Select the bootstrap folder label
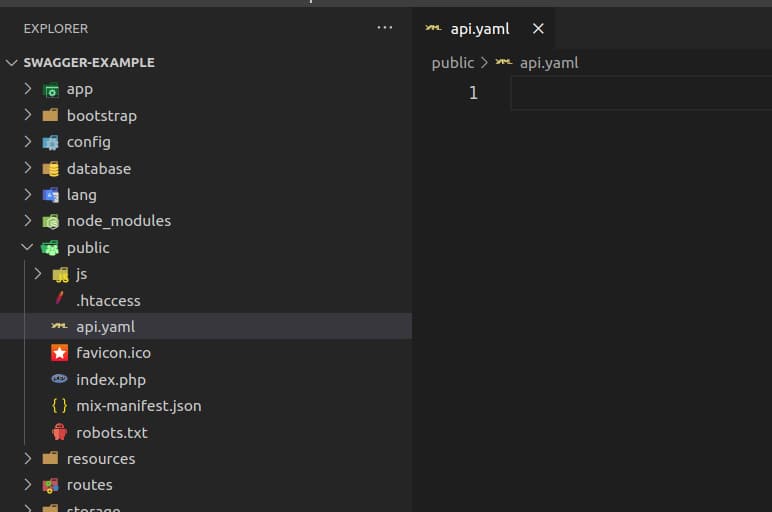The image size is (772, 512). tap(102, 116)
